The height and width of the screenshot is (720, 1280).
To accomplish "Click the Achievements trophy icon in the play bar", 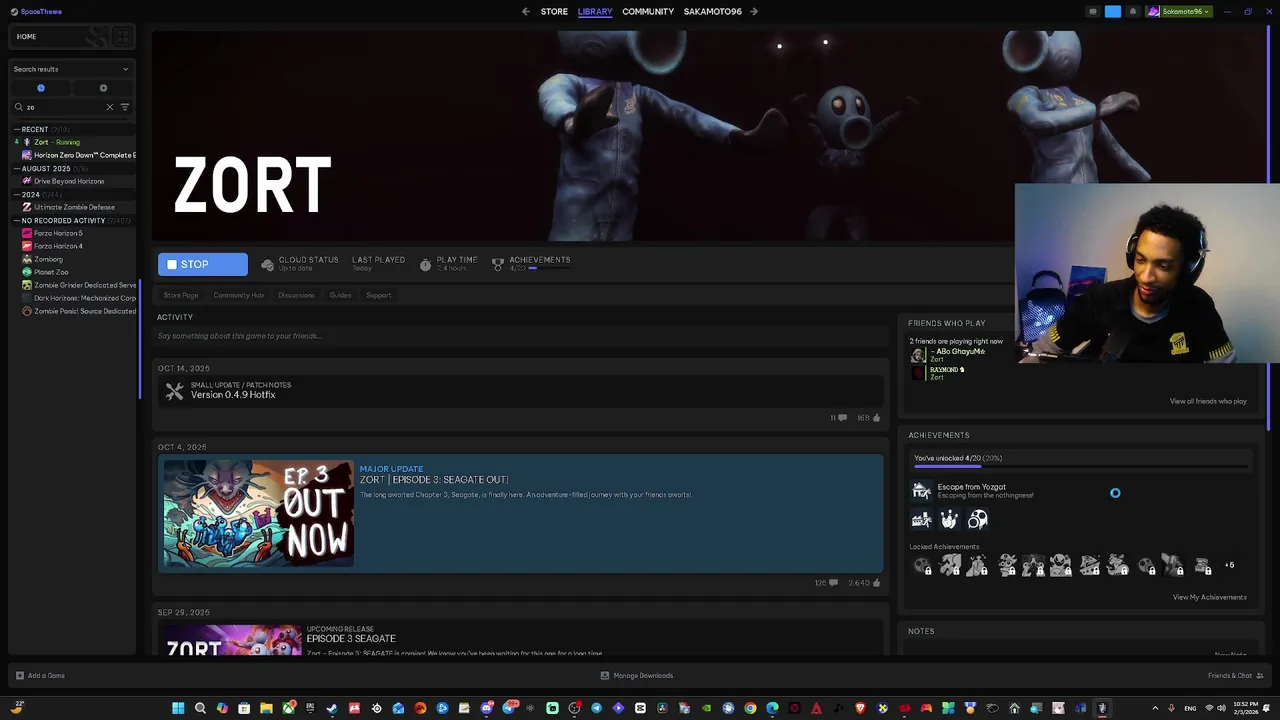I will [498, 264].
